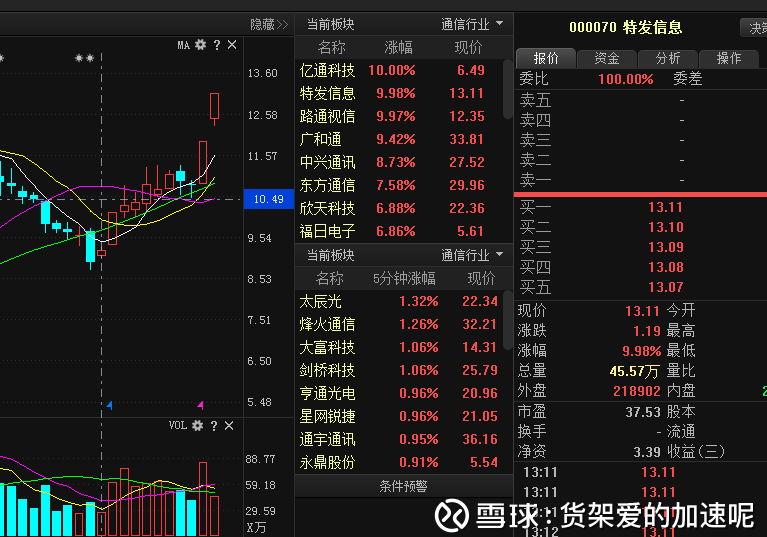Select 特发信息 row in sector list
The image size is (767, 537).
point(399,93)
